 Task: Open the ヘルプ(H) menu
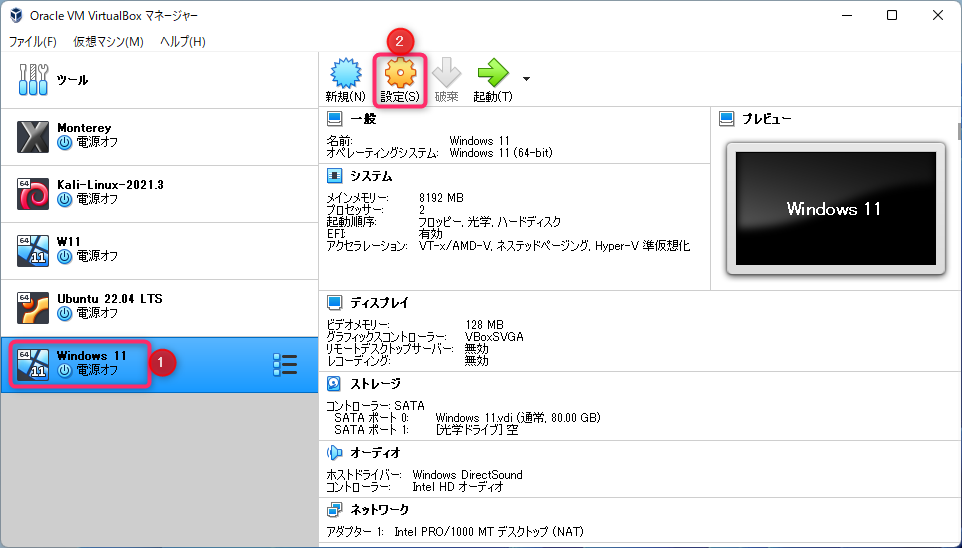tap(183, 42)
